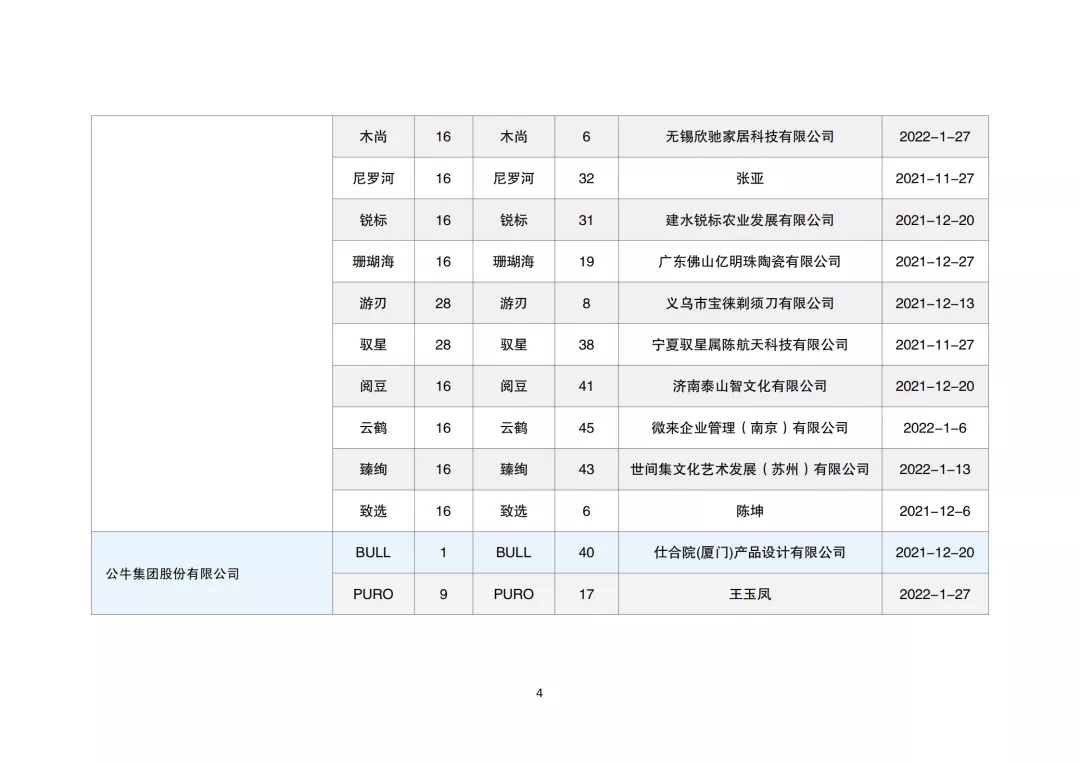Select the number 19 in 珊瑚海 row
This screenshot has height=763, width=1080.
tap(586, 262)
